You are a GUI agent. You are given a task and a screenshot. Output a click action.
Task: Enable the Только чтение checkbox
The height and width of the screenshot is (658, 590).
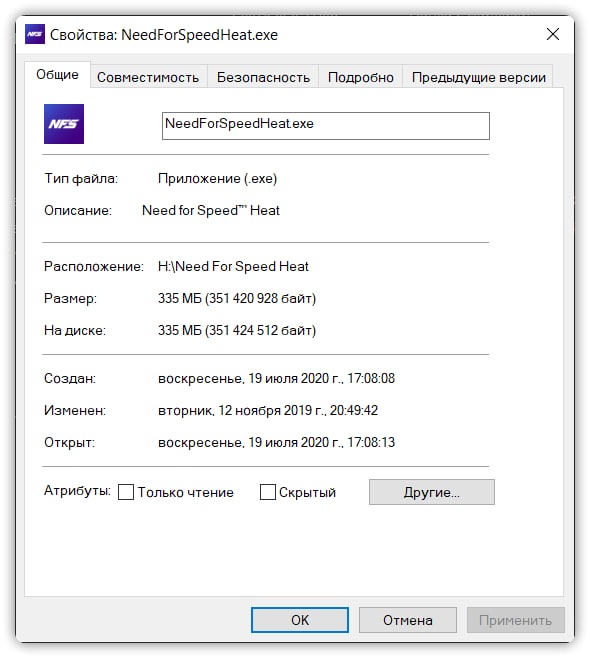(x=126, y=492)
